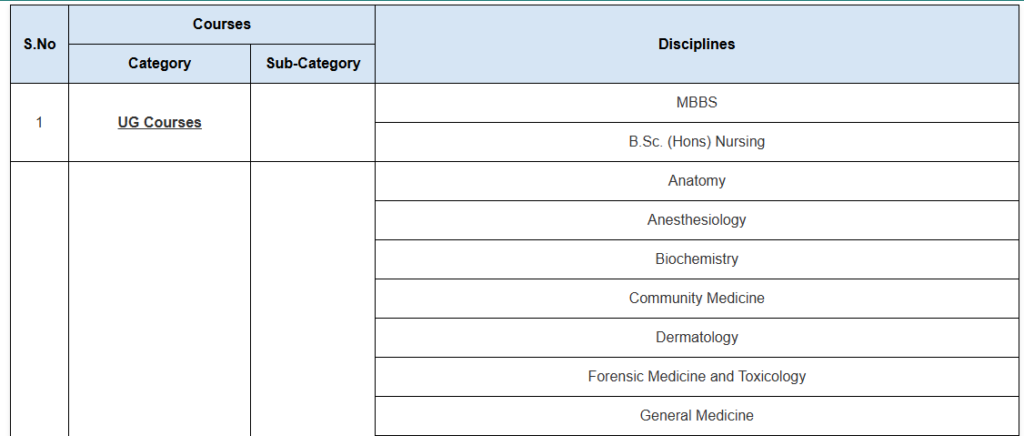The image size is (1024, 436).
Task: Click serial number 1 cell
Action: tap(39, 122)
